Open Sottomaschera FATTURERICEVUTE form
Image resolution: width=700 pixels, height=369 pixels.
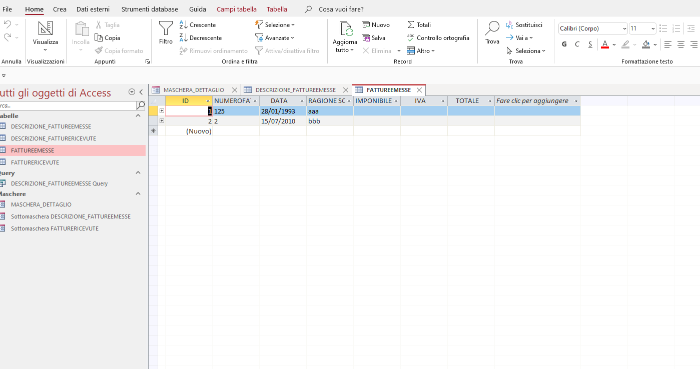54,228
